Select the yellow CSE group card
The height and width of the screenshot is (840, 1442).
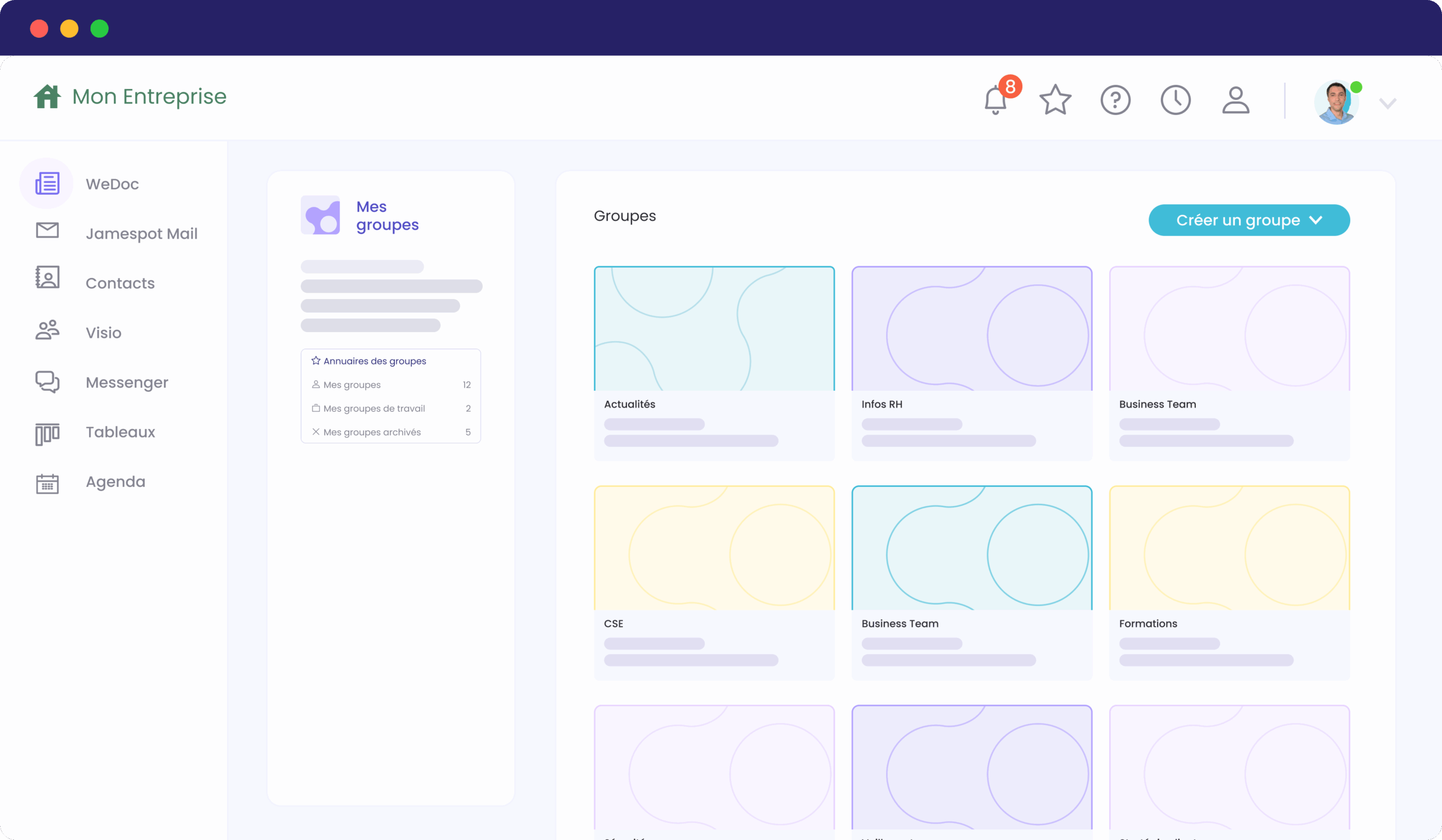coord(714,582)
